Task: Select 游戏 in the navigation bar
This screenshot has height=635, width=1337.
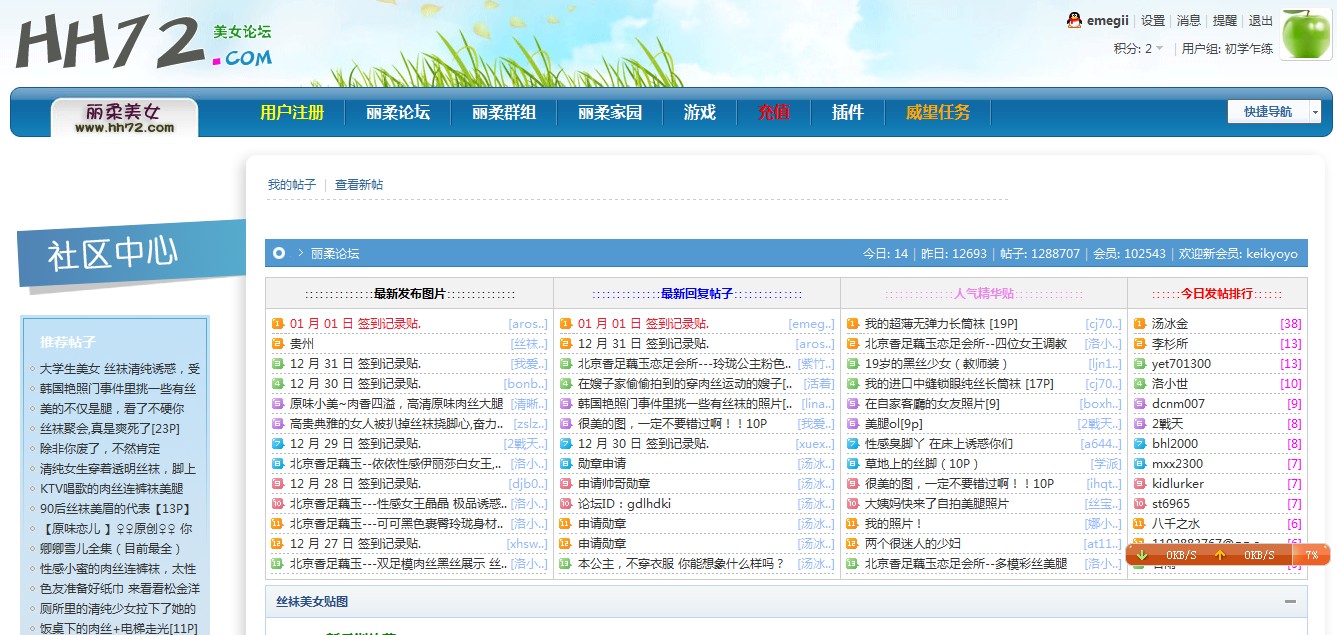Action: (700, 112)
